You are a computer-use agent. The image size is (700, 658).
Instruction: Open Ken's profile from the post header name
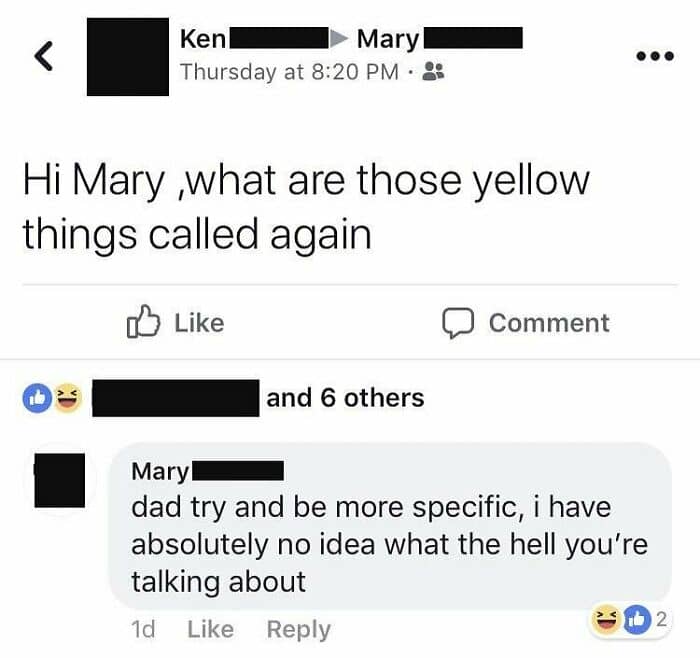203,40
